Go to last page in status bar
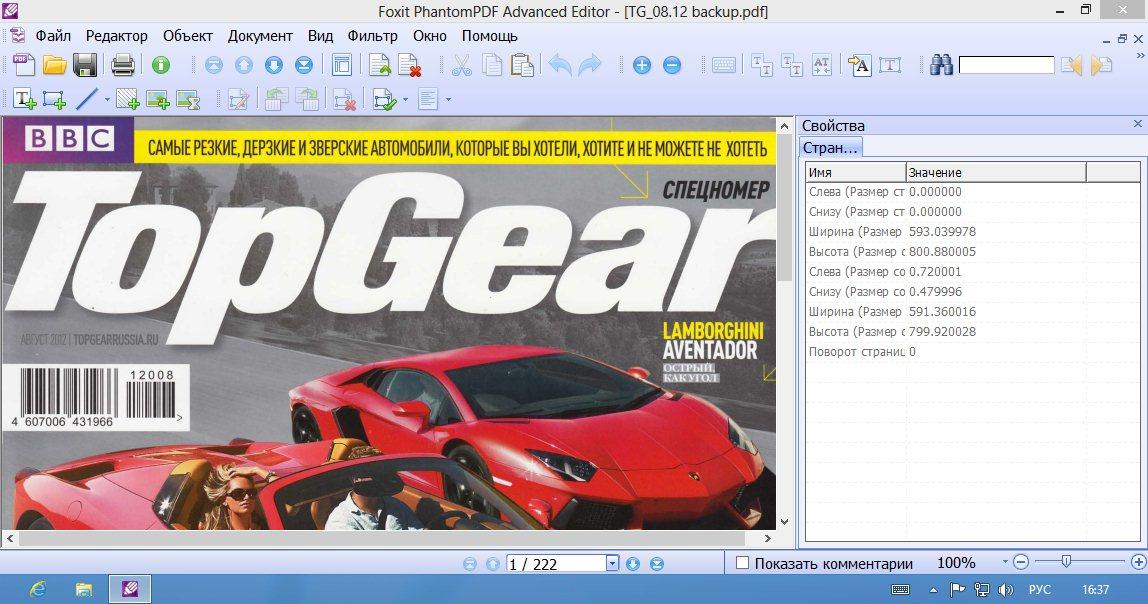 [657, 564]
